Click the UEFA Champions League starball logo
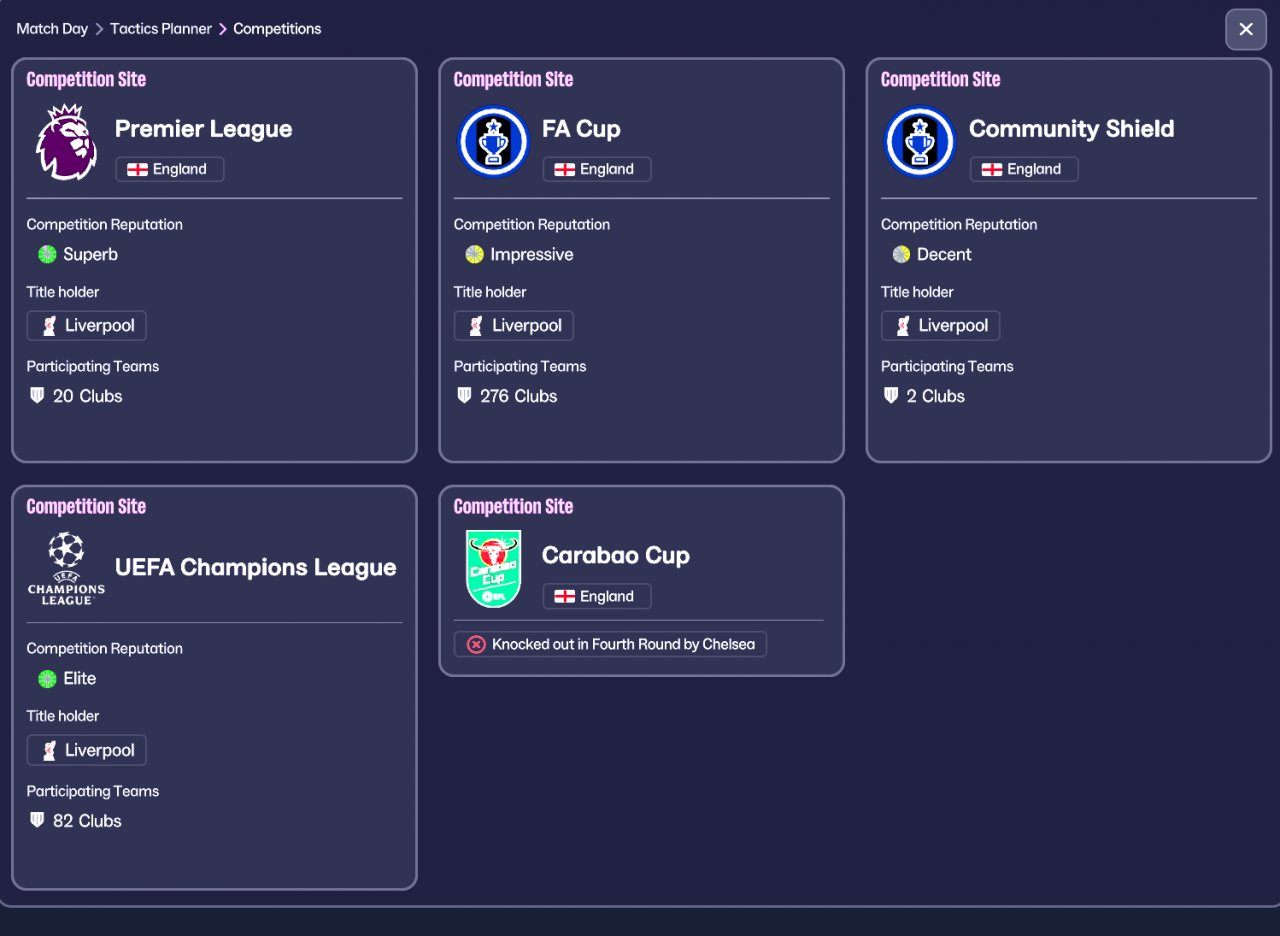Viewport: 1280px width, 936px height. click(x=66, y=568)
